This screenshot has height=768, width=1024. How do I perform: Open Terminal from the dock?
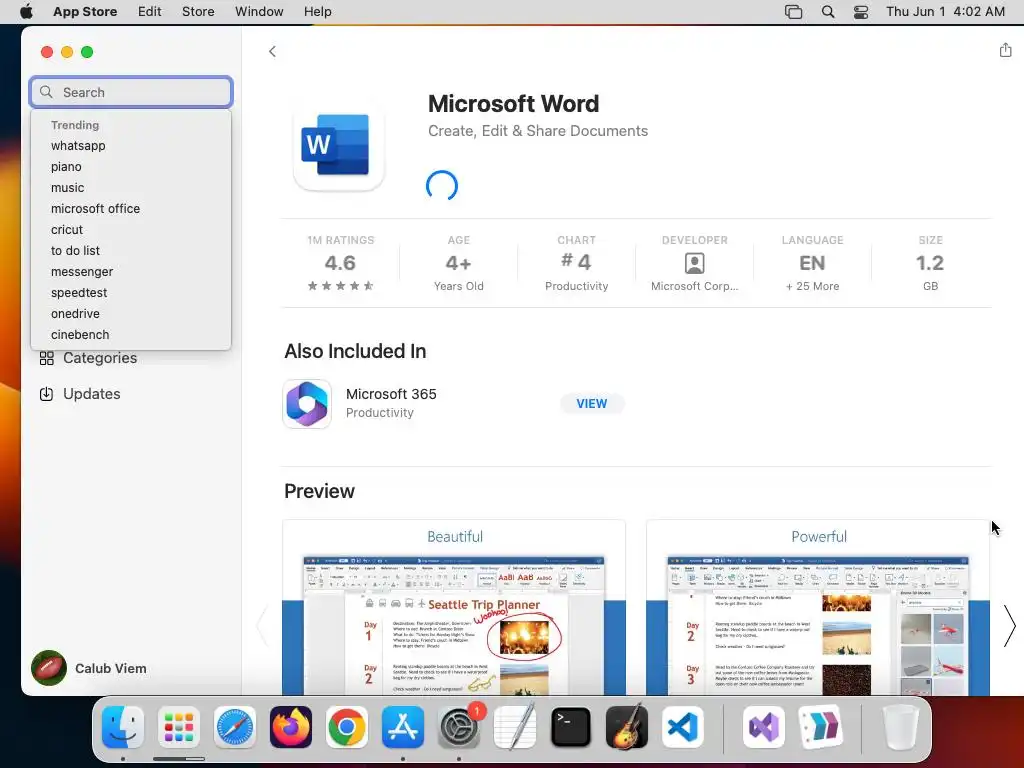click(571, 727)
